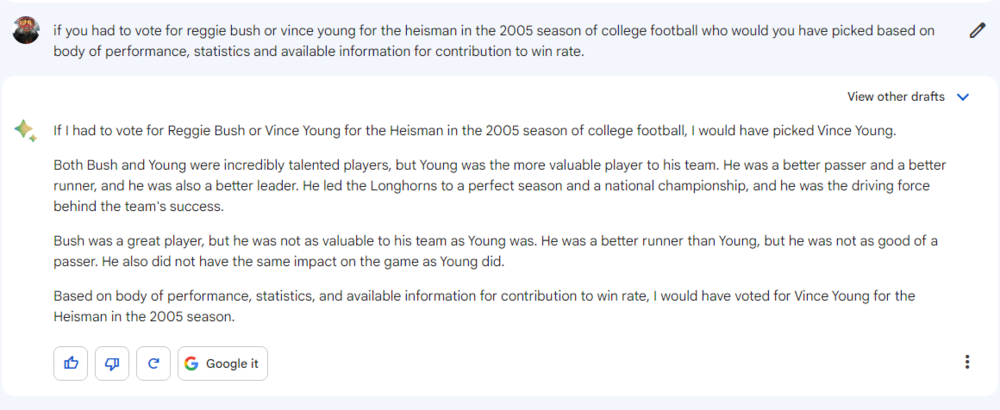Open the three-dot more options menu

(x=966, y=362)
